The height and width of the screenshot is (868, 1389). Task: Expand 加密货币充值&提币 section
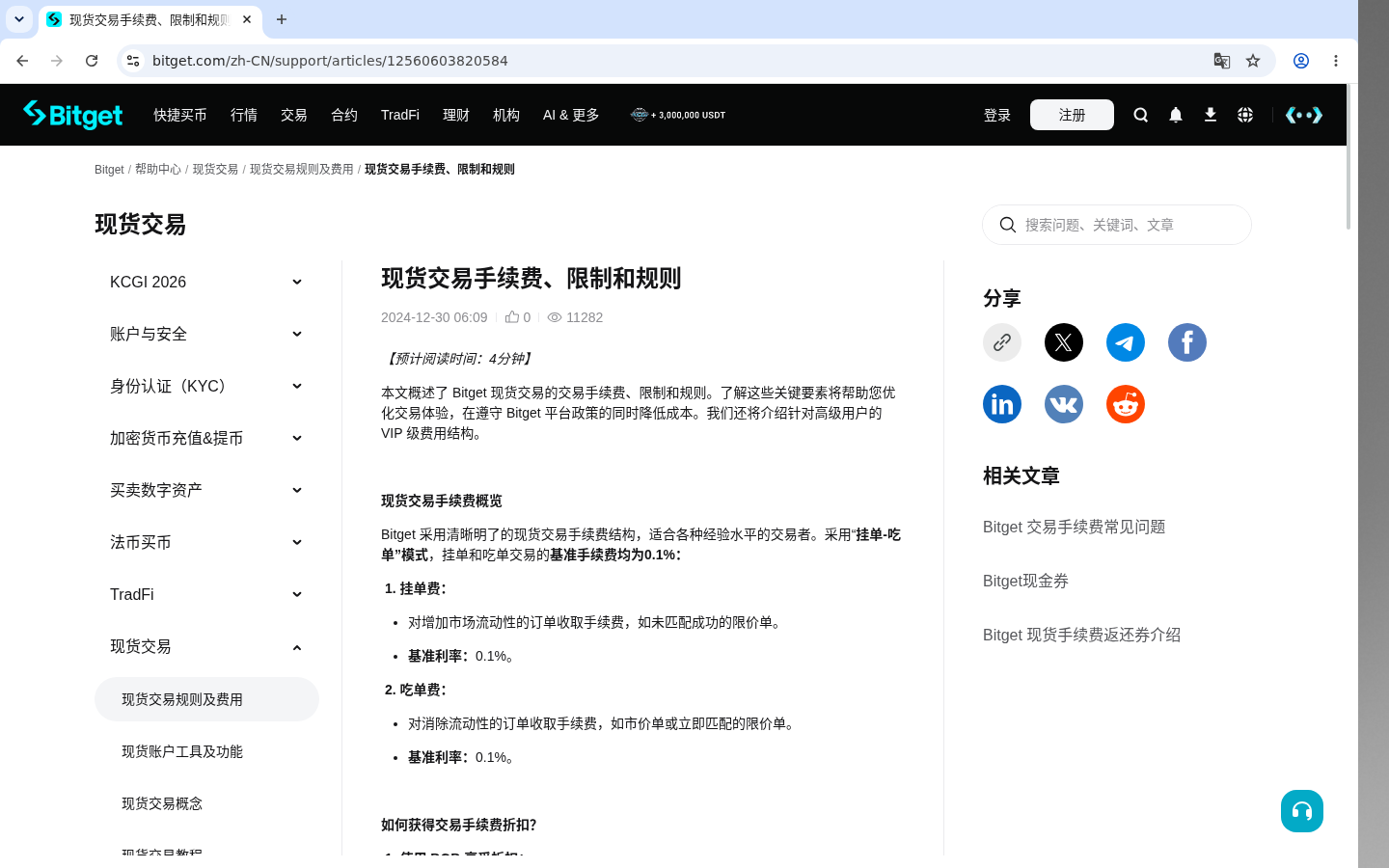click(x=206, y=438)
